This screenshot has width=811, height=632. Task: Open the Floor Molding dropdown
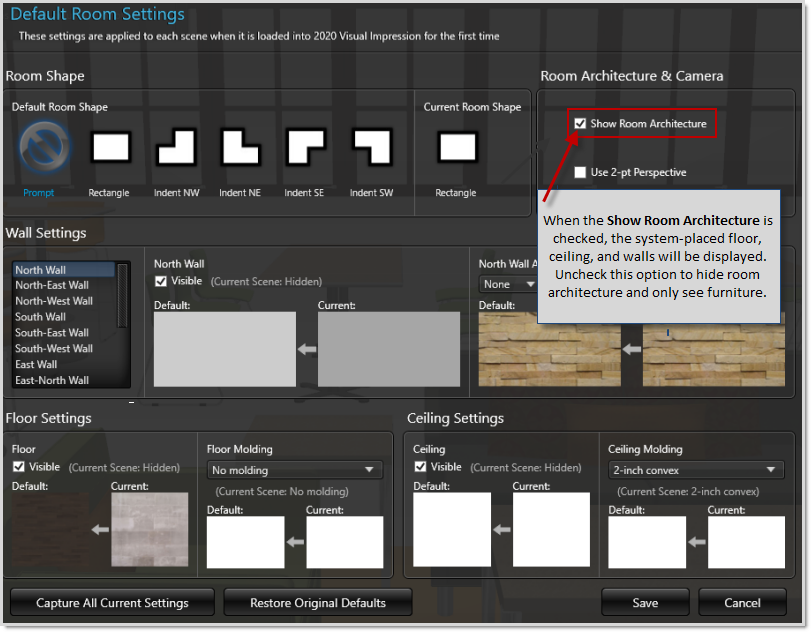pos(294,470)
